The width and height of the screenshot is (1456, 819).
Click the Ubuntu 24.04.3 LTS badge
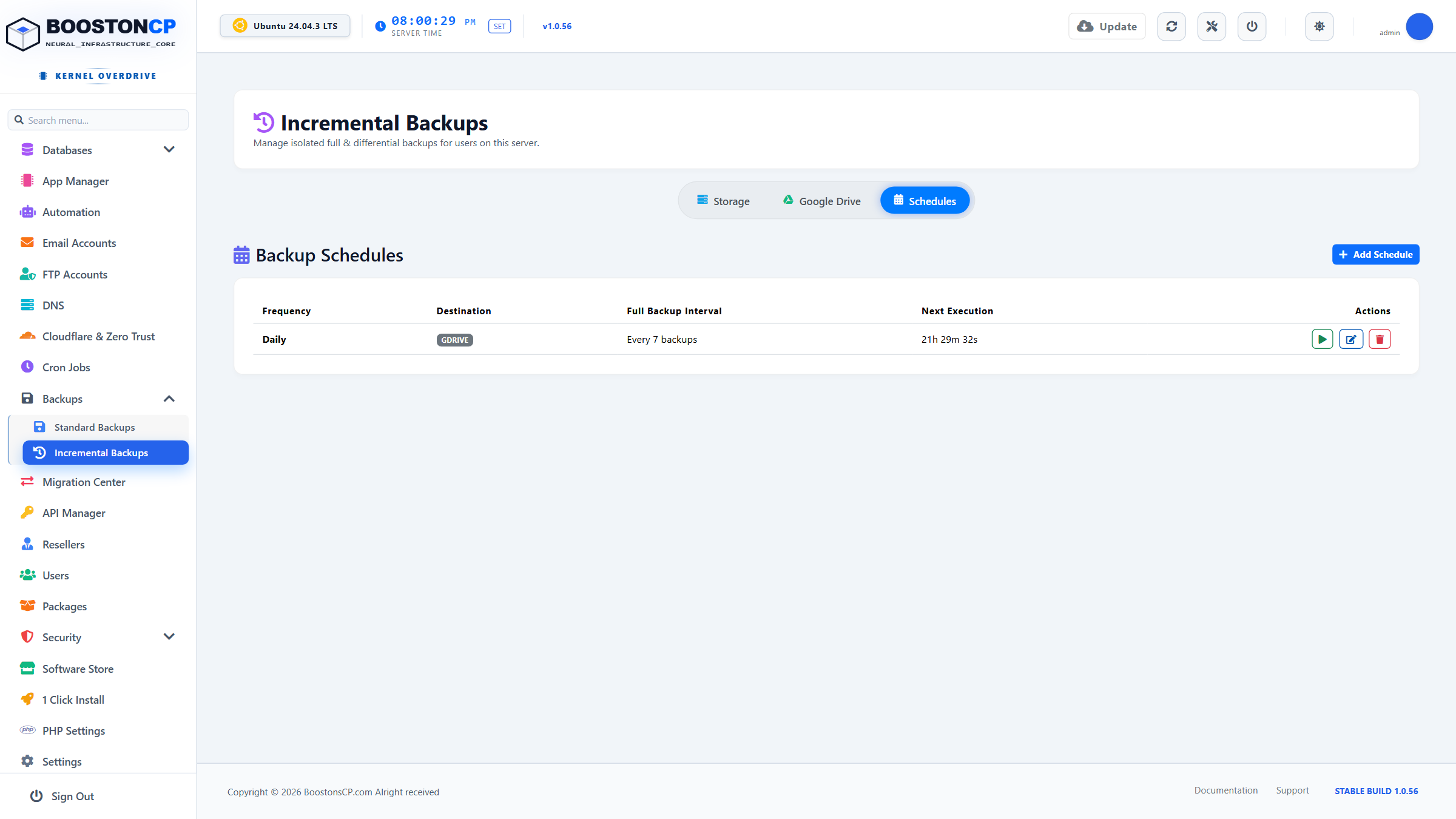point(285,26)
